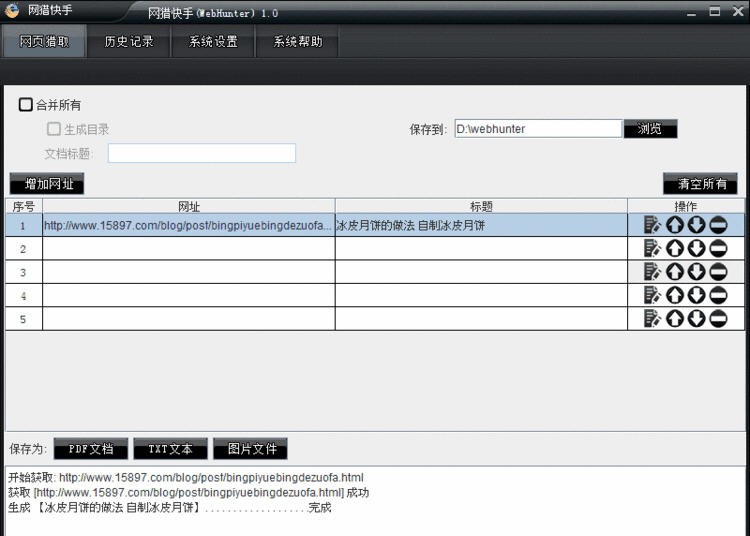Move row 3 up with arrow icon

click(x=674, y=272)
